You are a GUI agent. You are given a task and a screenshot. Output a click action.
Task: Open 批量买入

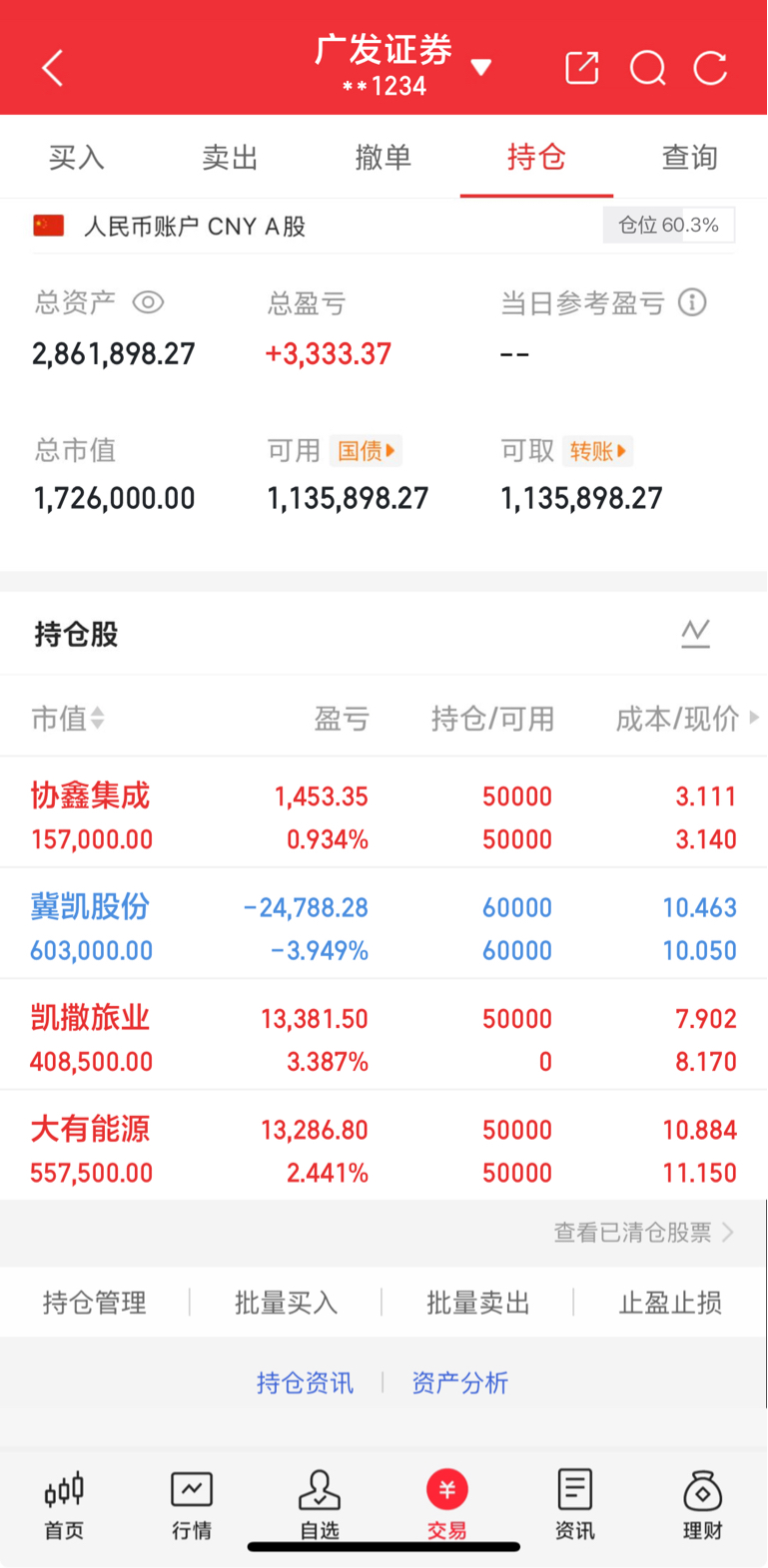click(x=287, y=1303)
